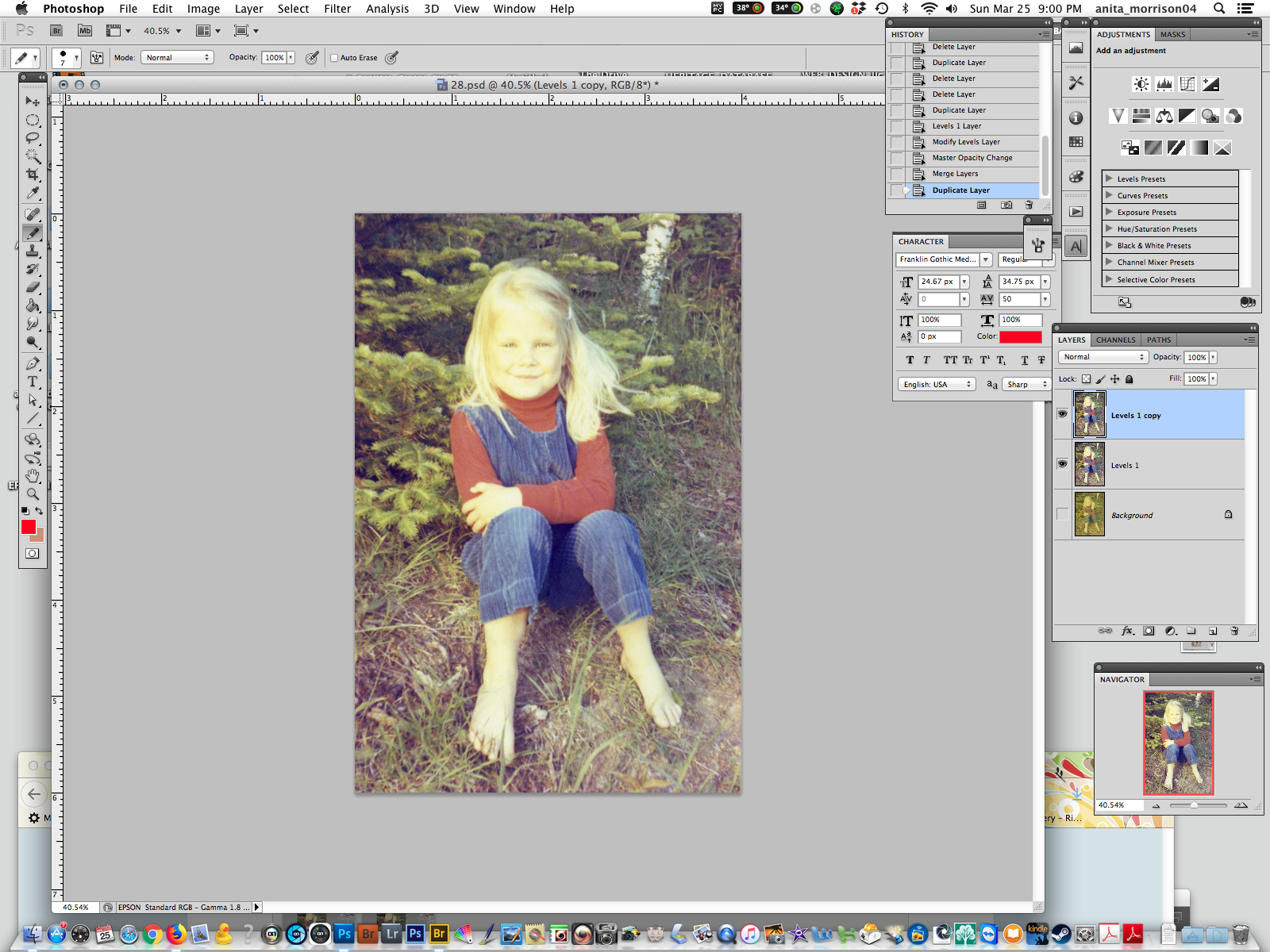Add a Photo Filter adjustment
The width and height of the screenshot is (1270, 952).
click(x=1210, y=116)
